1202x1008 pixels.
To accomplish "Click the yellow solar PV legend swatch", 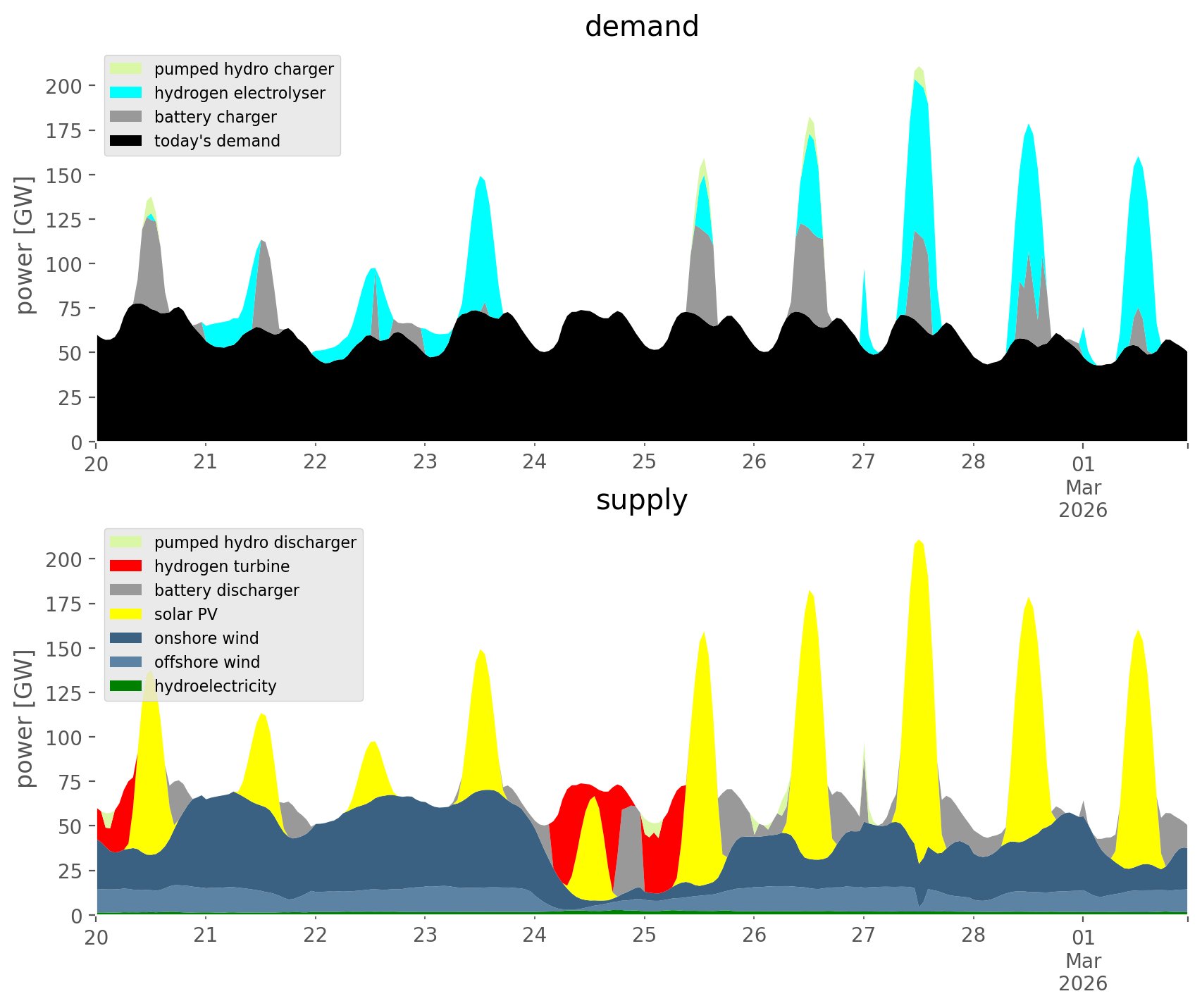I will click(x=126, y=614).
